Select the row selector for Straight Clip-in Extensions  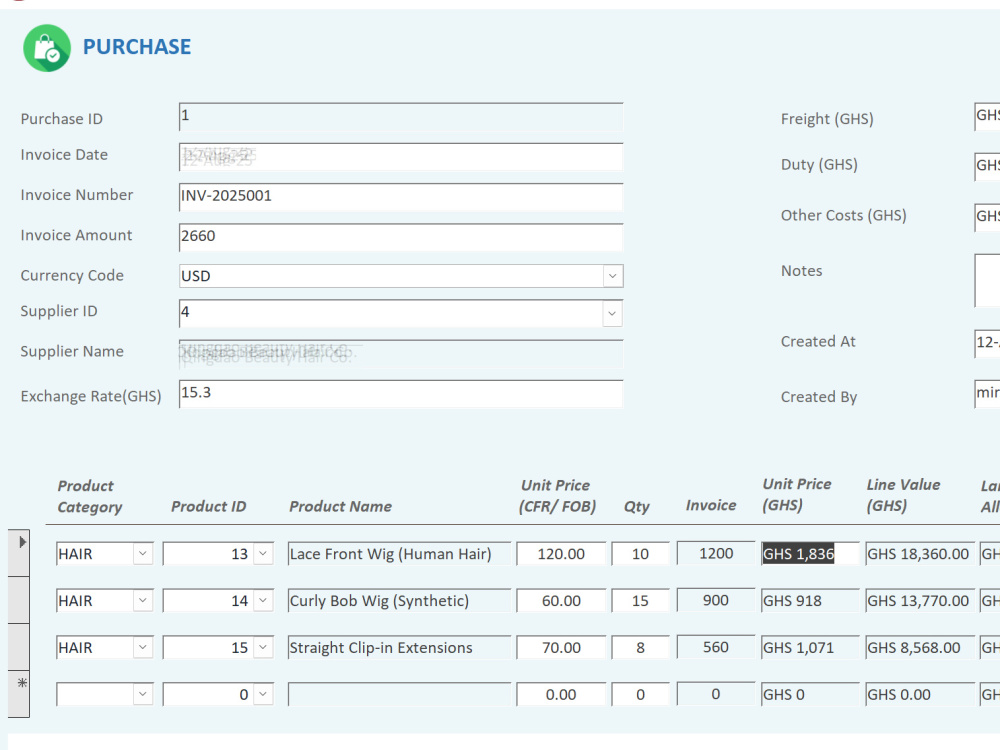coord(19,647)
